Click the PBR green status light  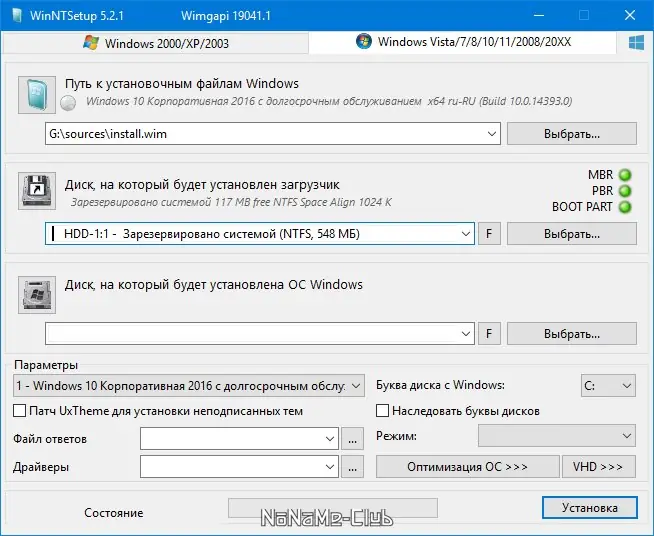625,191
